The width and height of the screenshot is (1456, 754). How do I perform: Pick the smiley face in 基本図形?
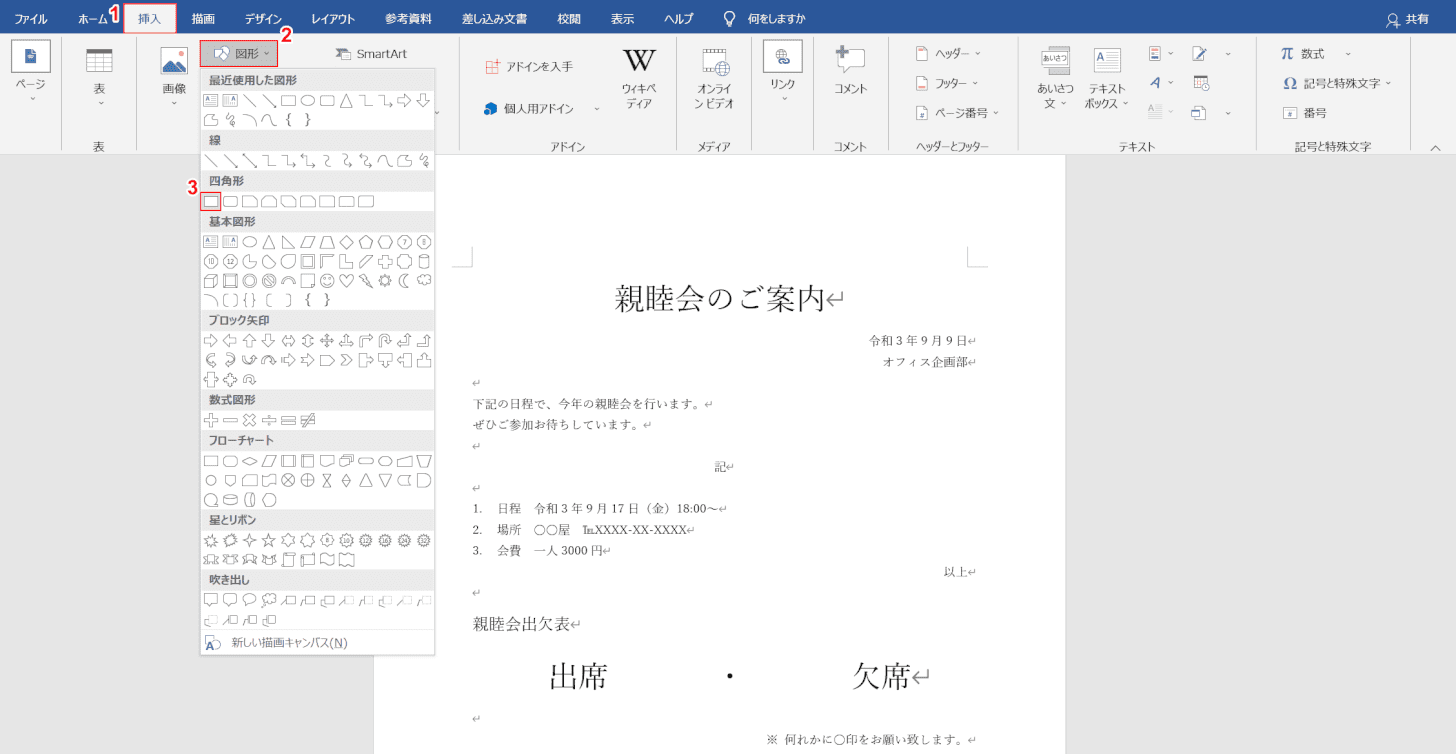coord(327,280)
